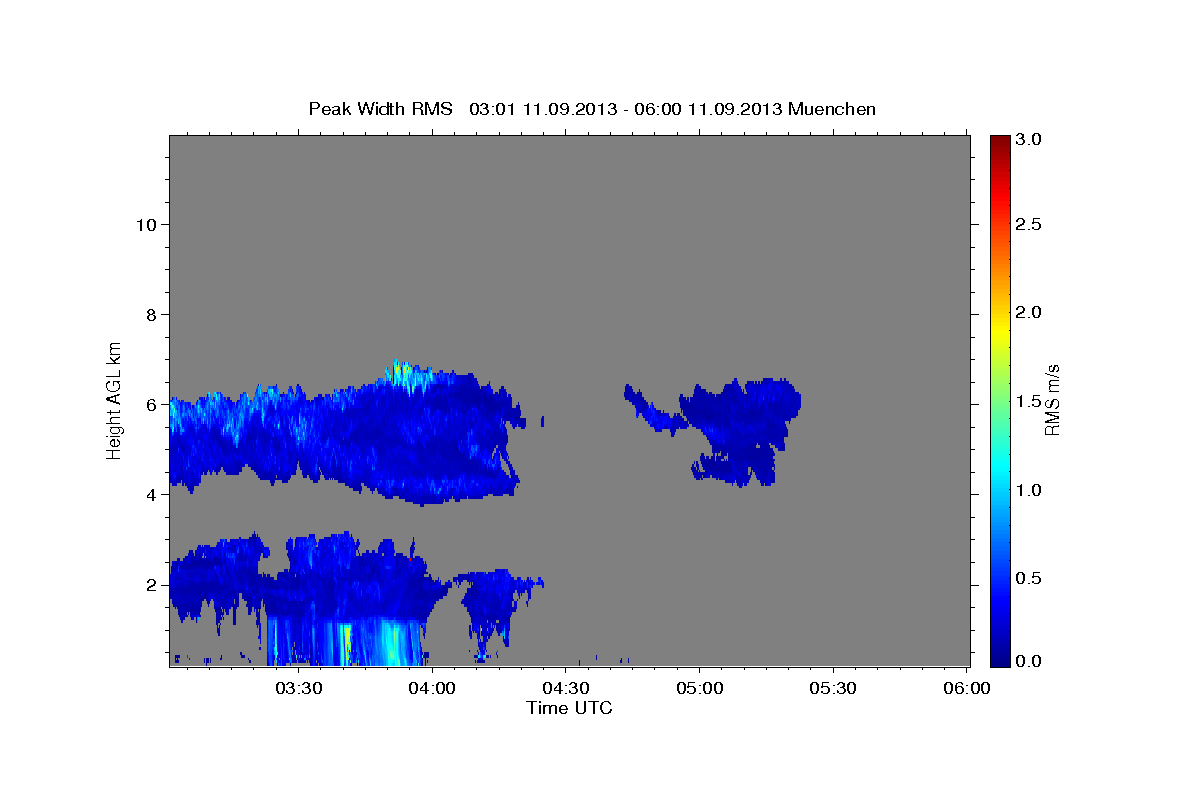Click the 'Time UTC' axis label
This screenshot has height=800, width=1200.
[x=569, y=708]
